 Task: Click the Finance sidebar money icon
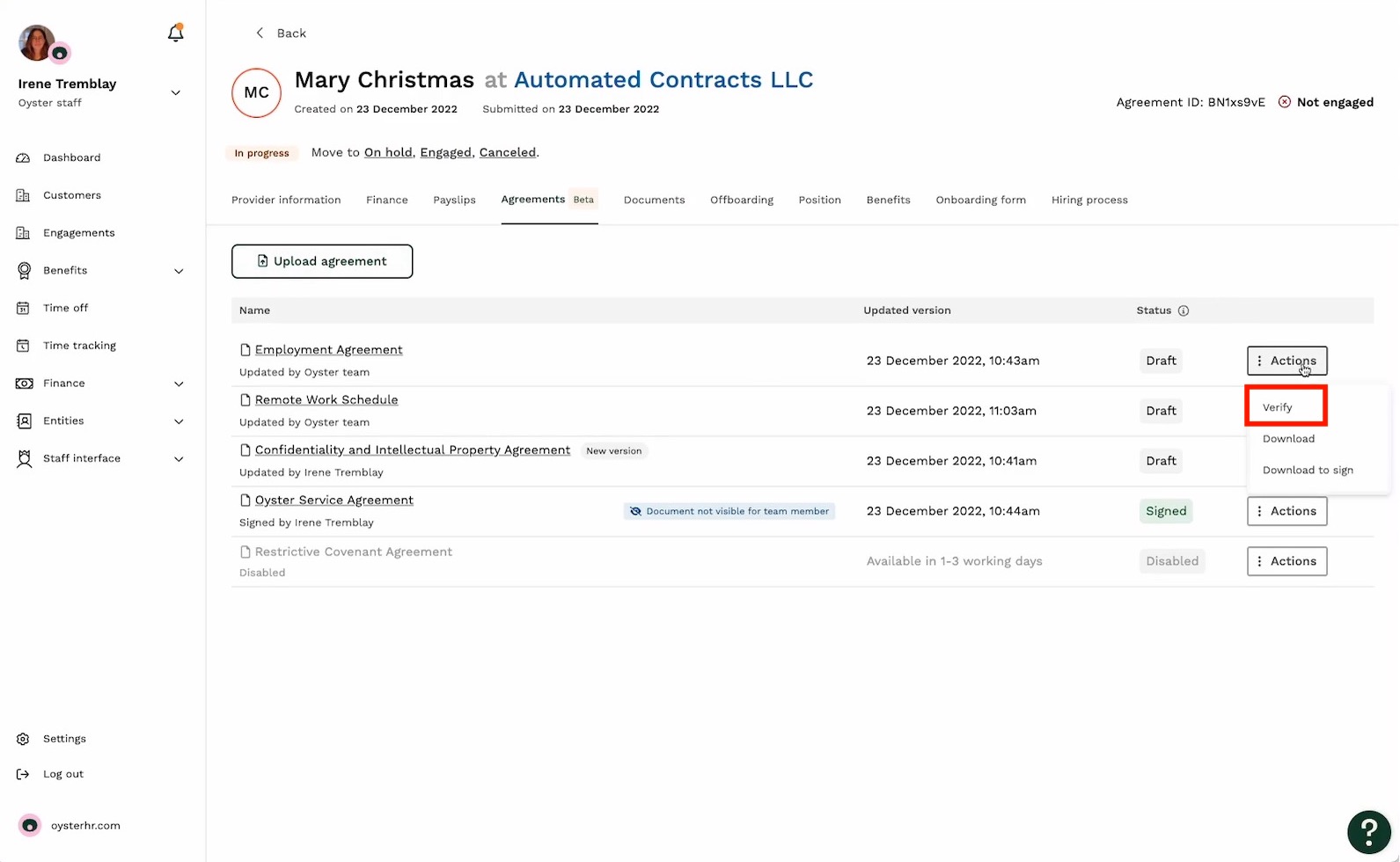click(24, 384)
